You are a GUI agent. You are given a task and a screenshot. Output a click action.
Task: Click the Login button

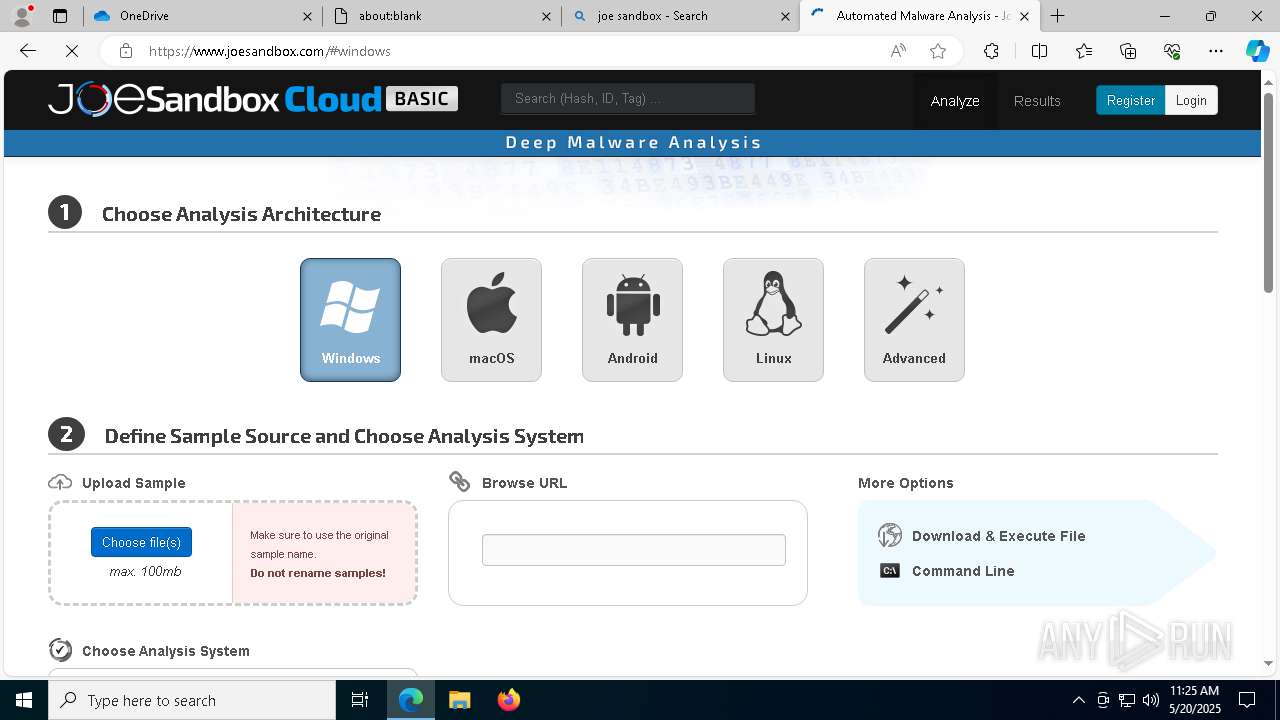tap(1191, 100)
